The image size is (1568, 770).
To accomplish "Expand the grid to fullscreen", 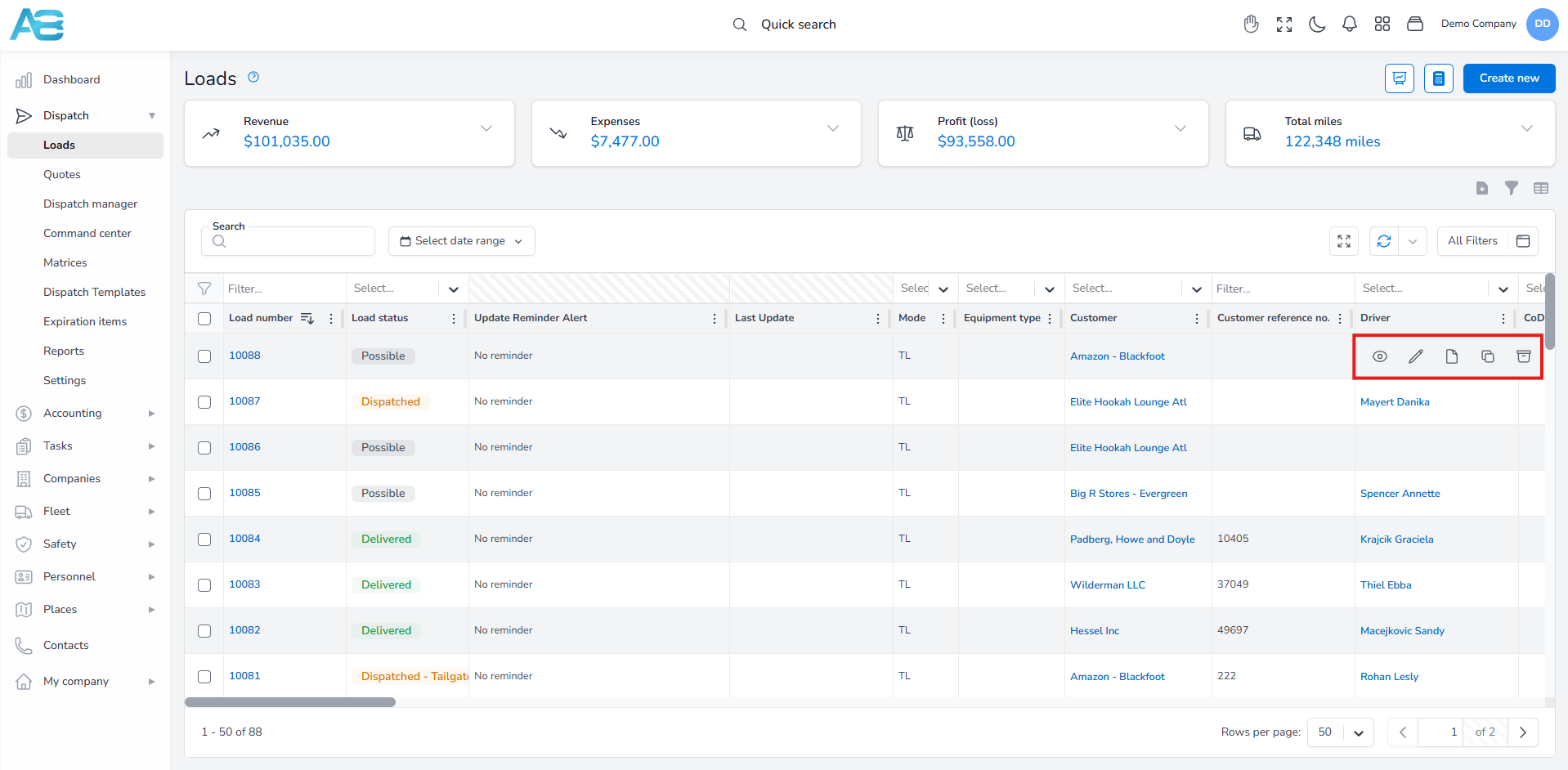I will coord(1344,241).
